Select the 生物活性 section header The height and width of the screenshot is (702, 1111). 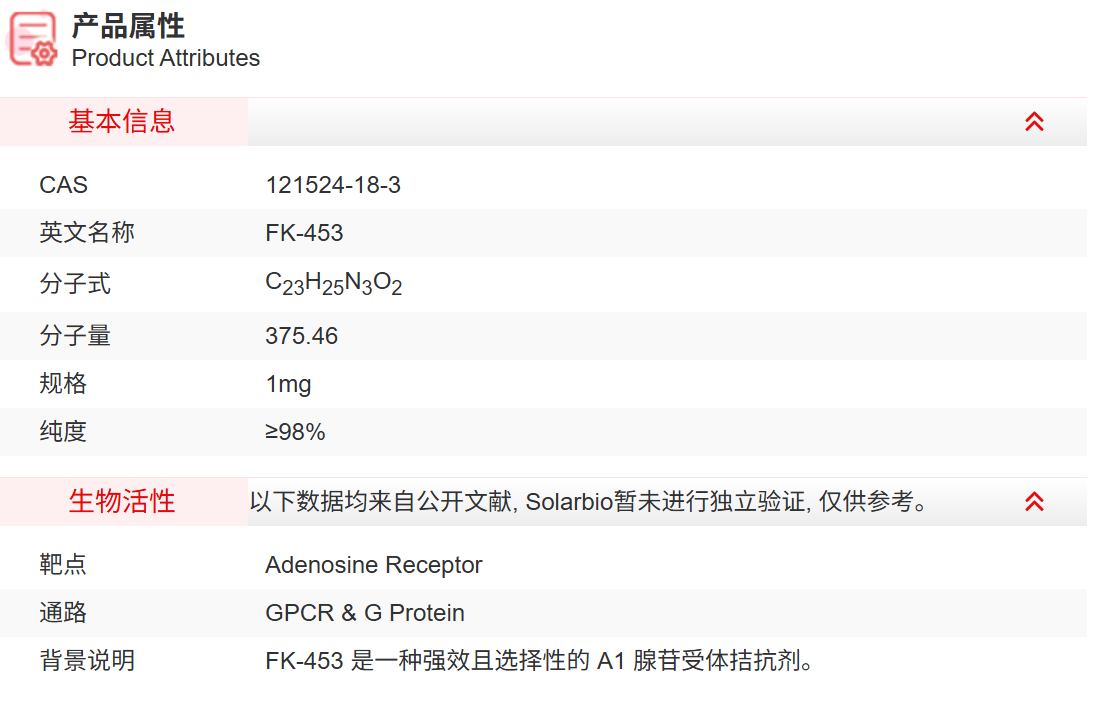[122, 502]
